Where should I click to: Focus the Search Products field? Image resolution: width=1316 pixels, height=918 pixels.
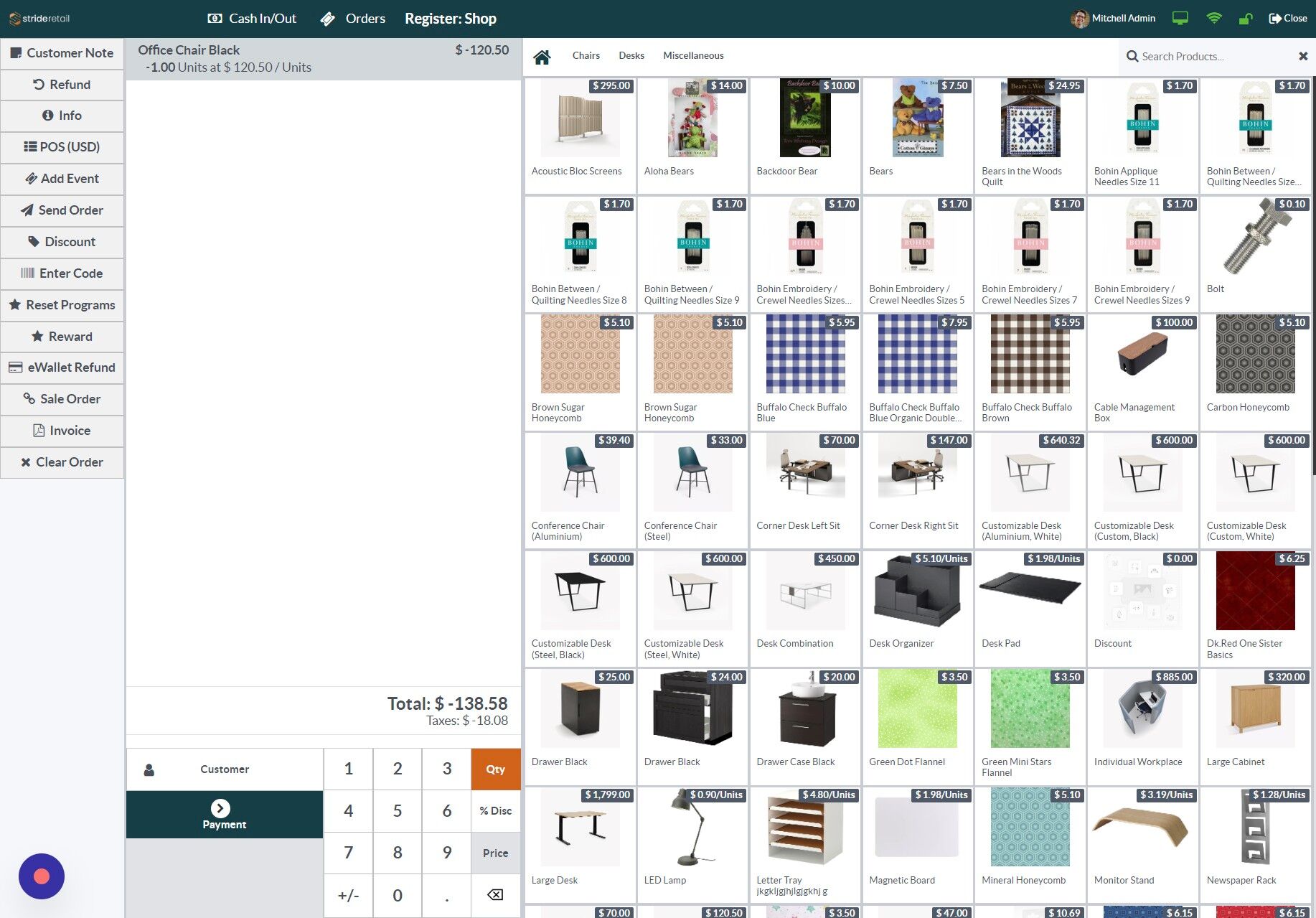pos(1218,56)
